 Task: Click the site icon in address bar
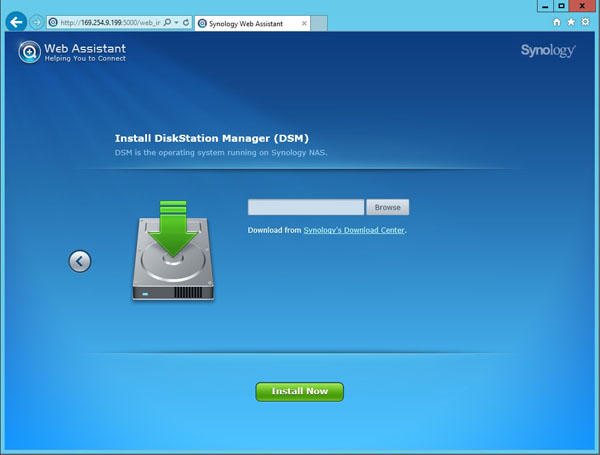click(53, 23)
